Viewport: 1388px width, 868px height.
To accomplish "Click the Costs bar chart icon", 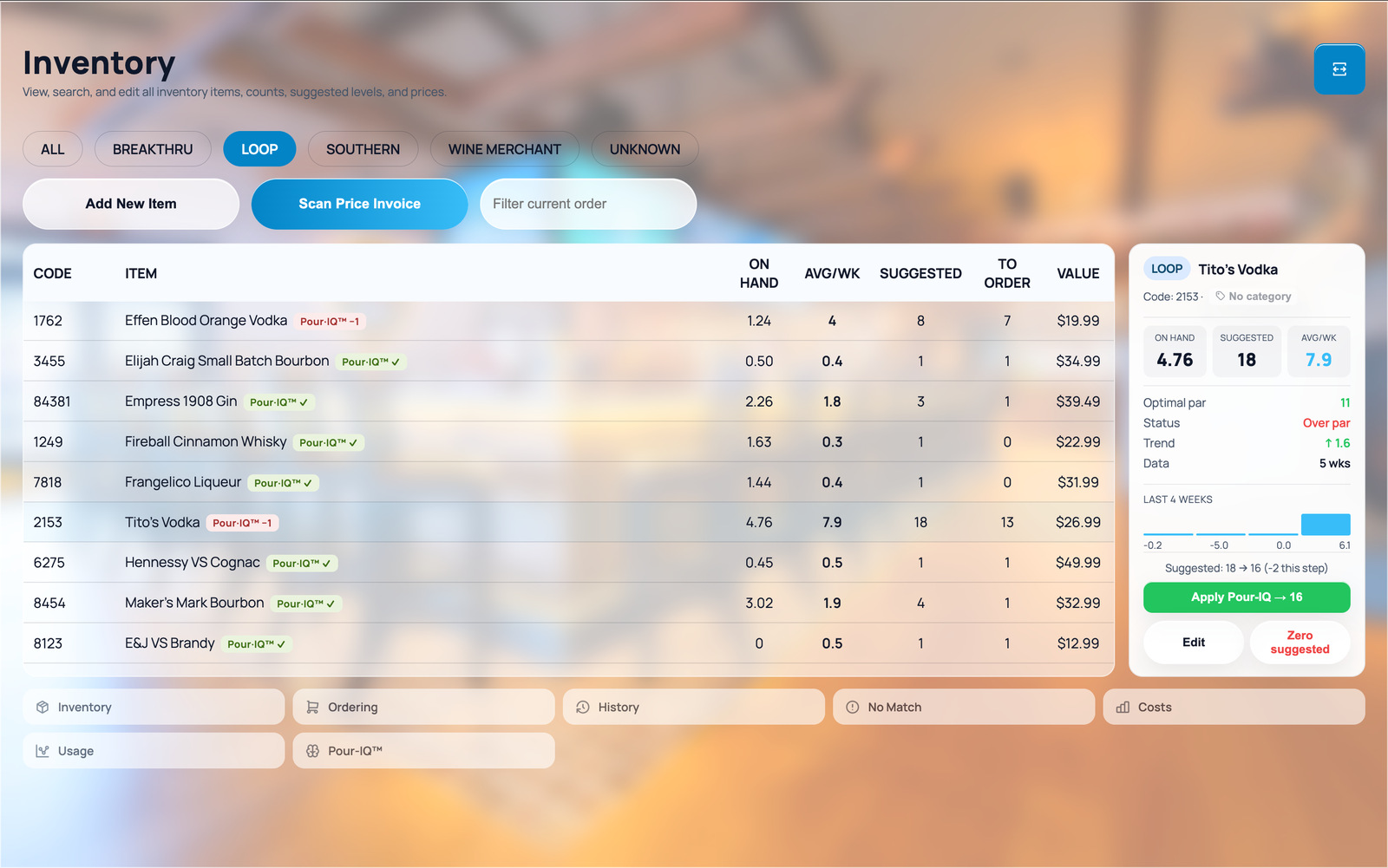I will pyautogui.click(x=1123, y=708).
